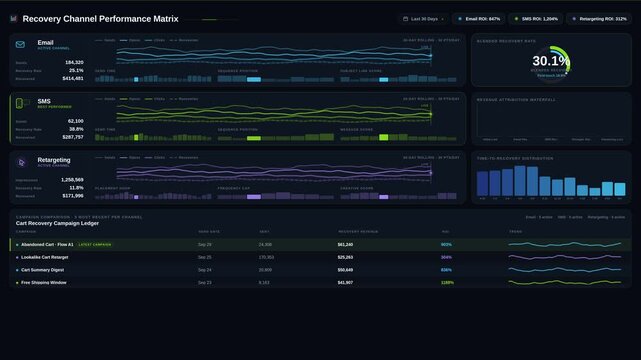The image size is (641, 360).
Task: Click the SMS line chart live endpoint marker
Action: coord(431,114)
